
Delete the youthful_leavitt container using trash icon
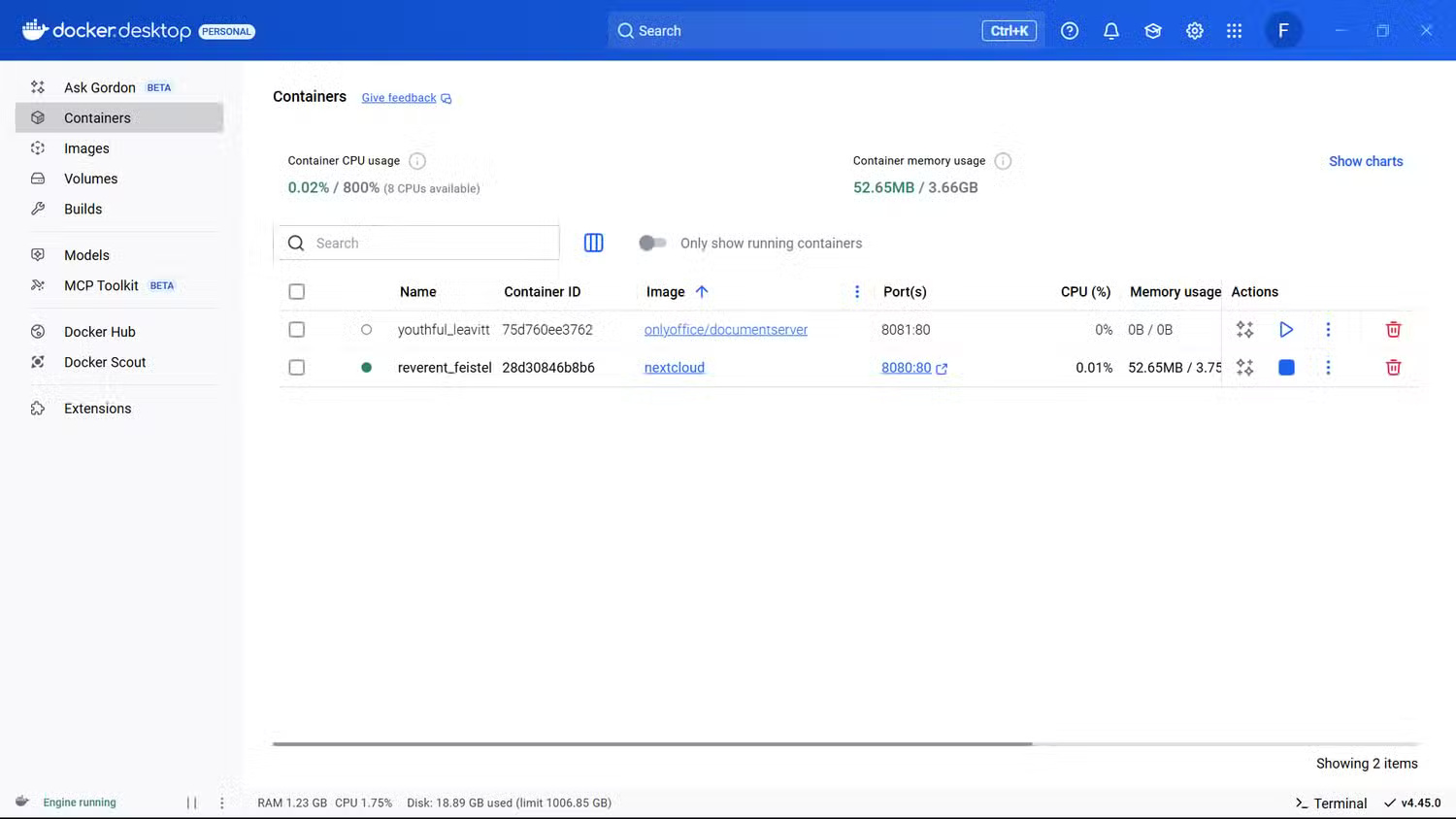click(x=1393, y=330)
